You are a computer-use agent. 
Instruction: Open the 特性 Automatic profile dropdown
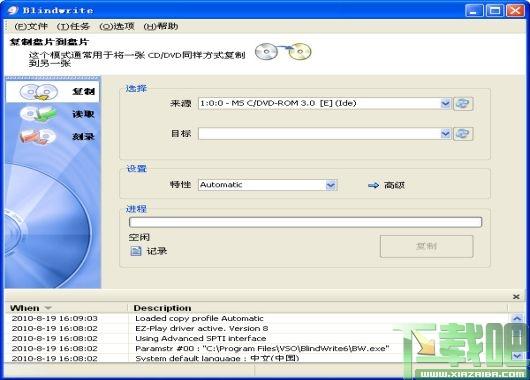tap(331, 185)
